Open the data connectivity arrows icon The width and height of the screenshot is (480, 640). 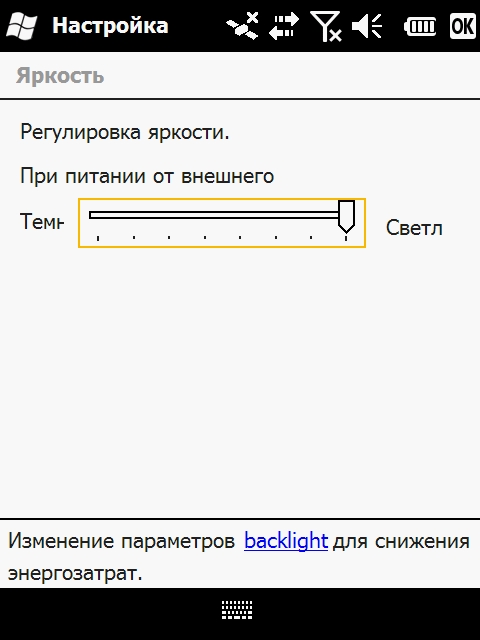[x=284, y=26]
